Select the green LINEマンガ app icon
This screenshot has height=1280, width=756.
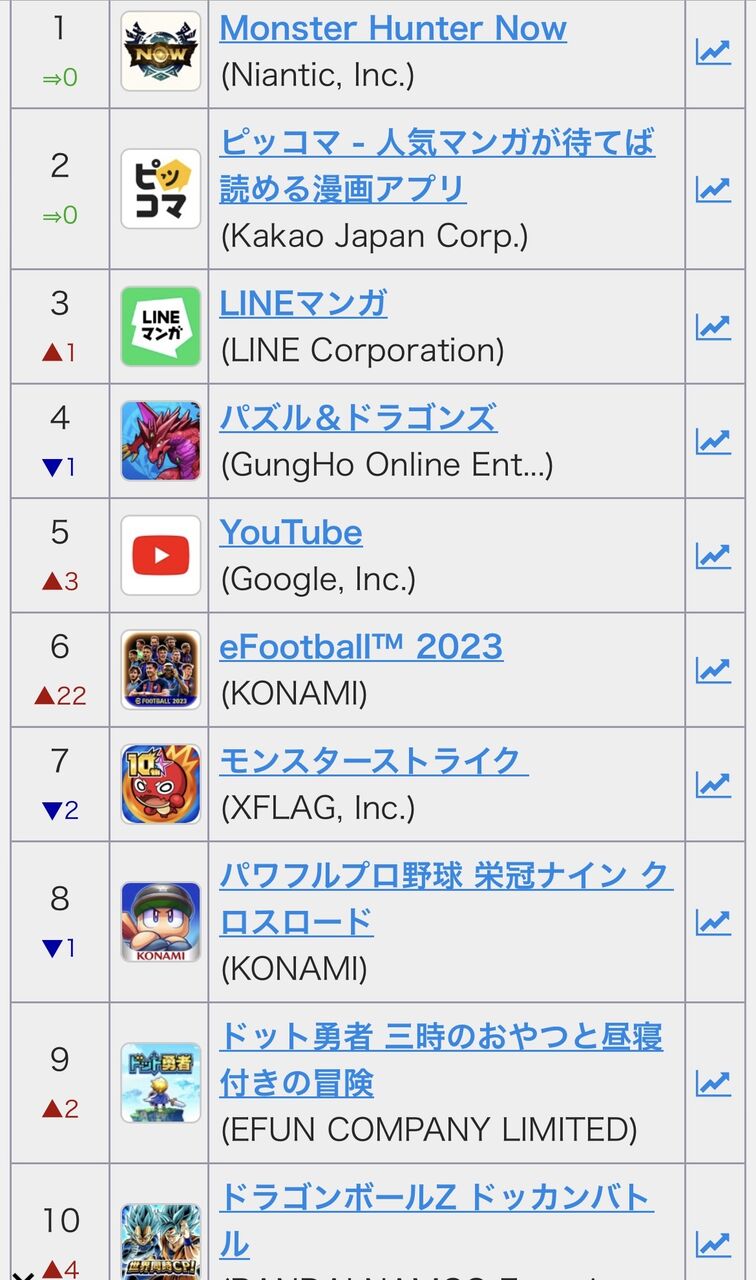pyautogui.click(x=161, y=326)
